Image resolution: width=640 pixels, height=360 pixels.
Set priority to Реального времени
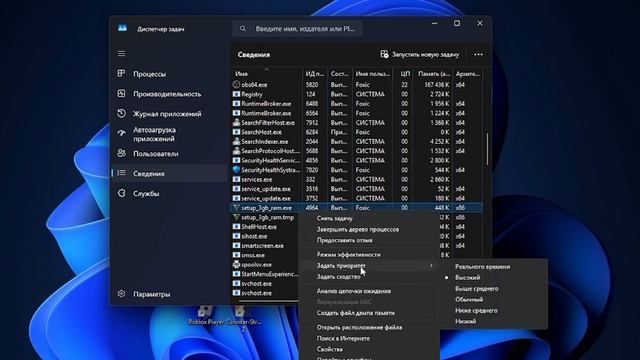[493, 267]
